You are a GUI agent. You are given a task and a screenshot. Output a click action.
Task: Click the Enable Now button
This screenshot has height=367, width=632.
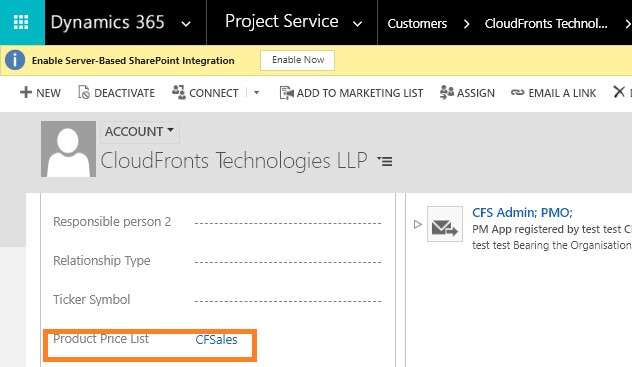coord(297,60)
